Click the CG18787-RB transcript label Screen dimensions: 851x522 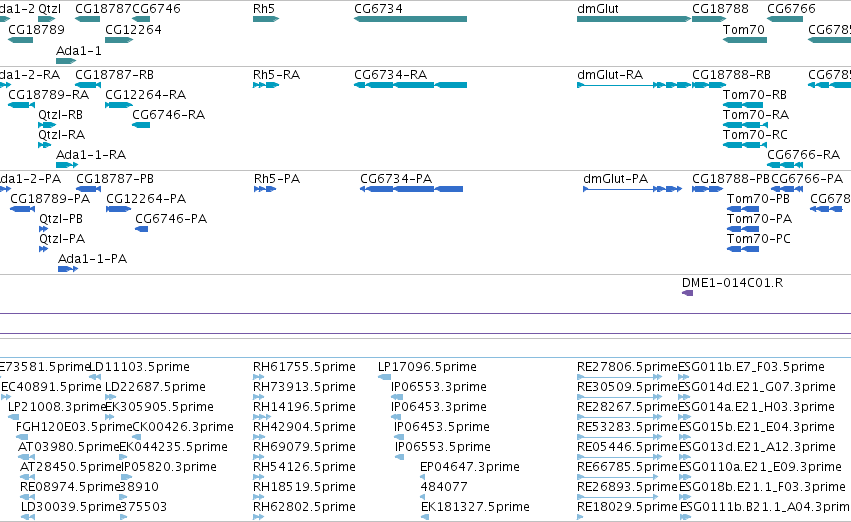click(x=114, y=74)
